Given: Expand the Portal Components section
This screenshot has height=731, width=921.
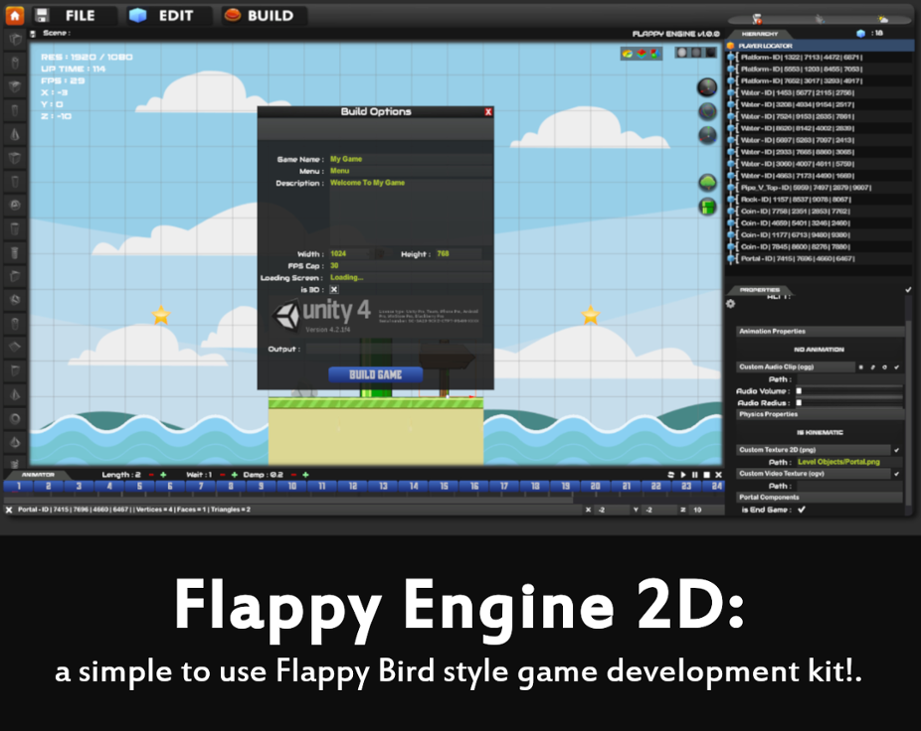Looking at the screenshot, I should click(819, 497).
